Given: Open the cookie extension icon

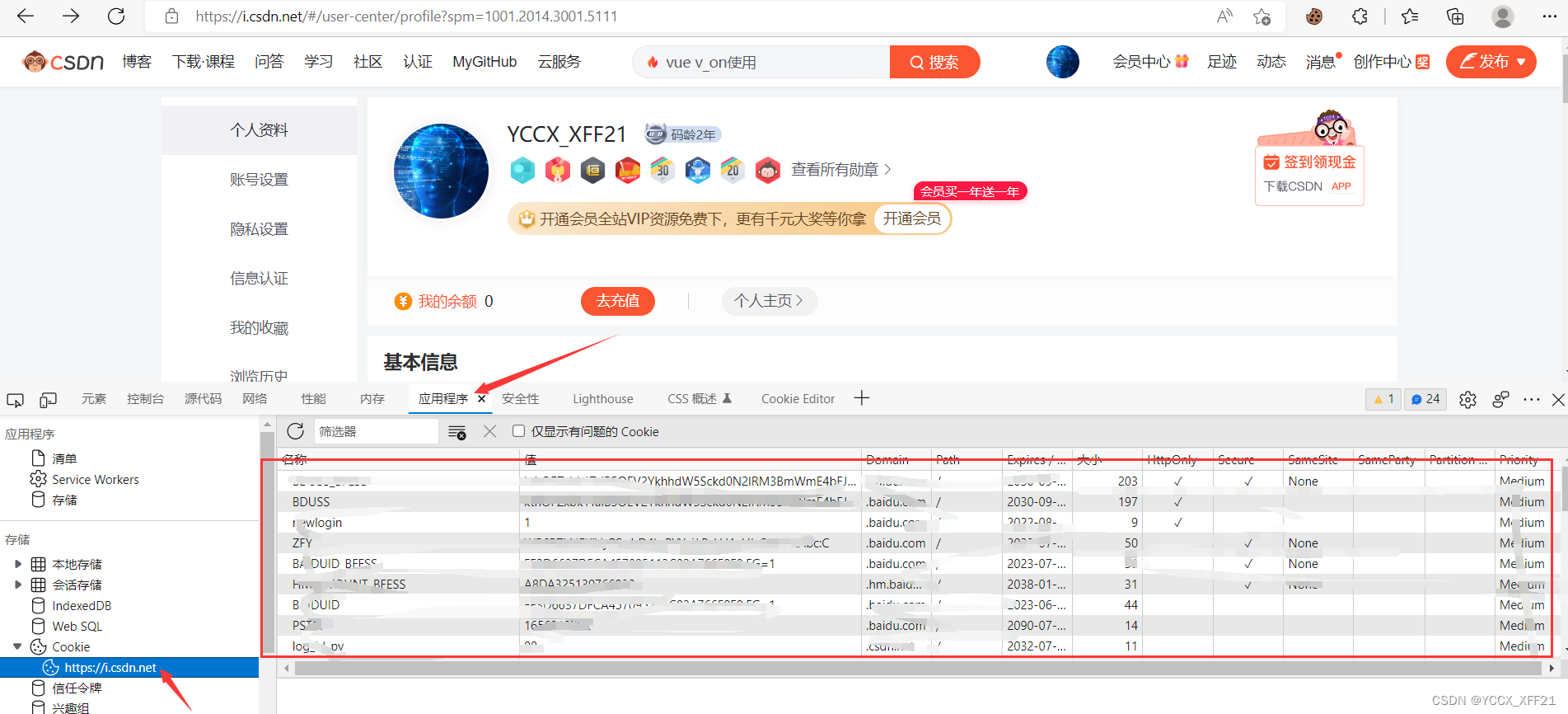Looking at the screenshot, I should point(1314,16).
